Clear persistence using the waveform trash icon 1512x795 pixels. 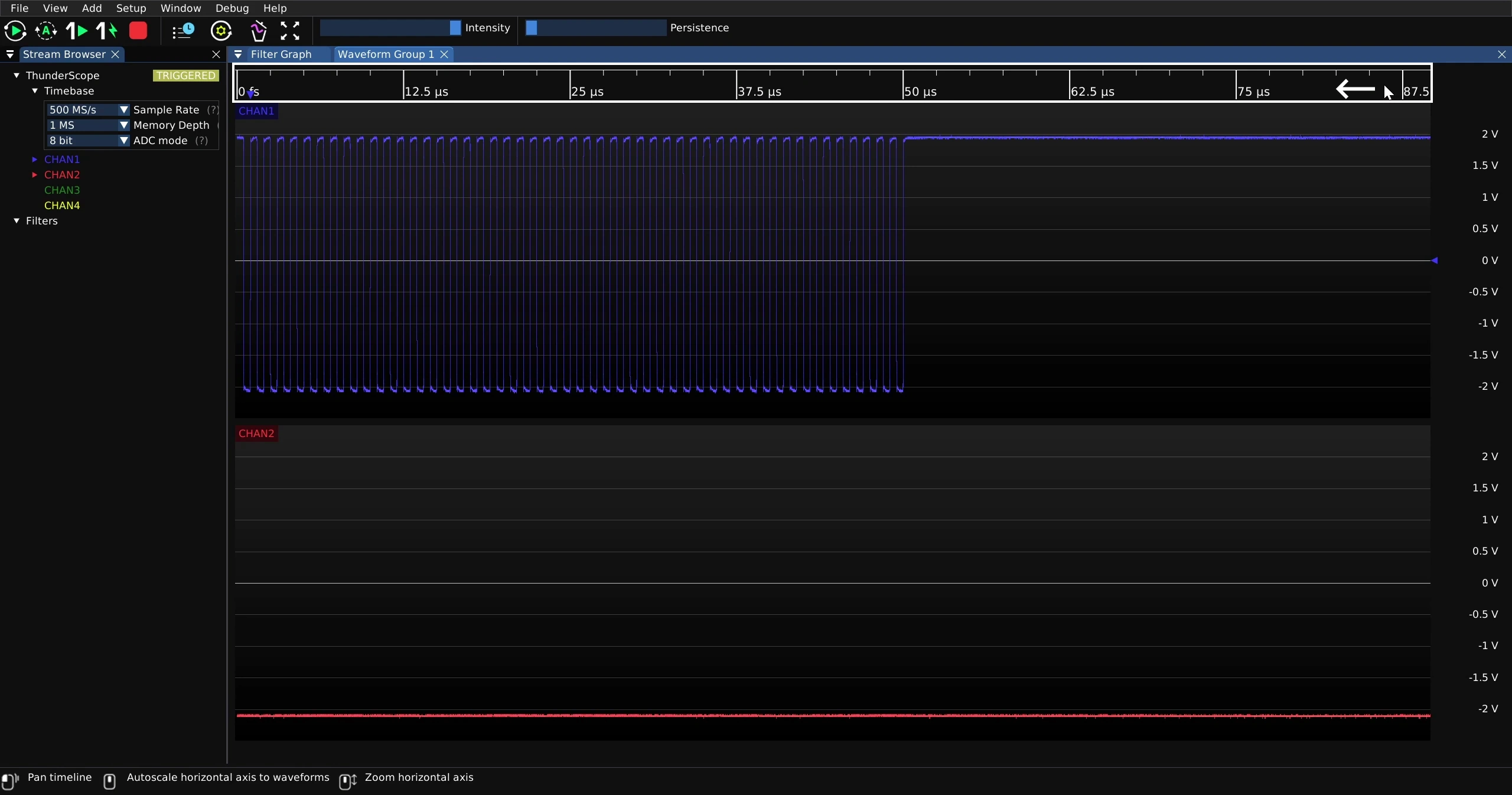258,31
